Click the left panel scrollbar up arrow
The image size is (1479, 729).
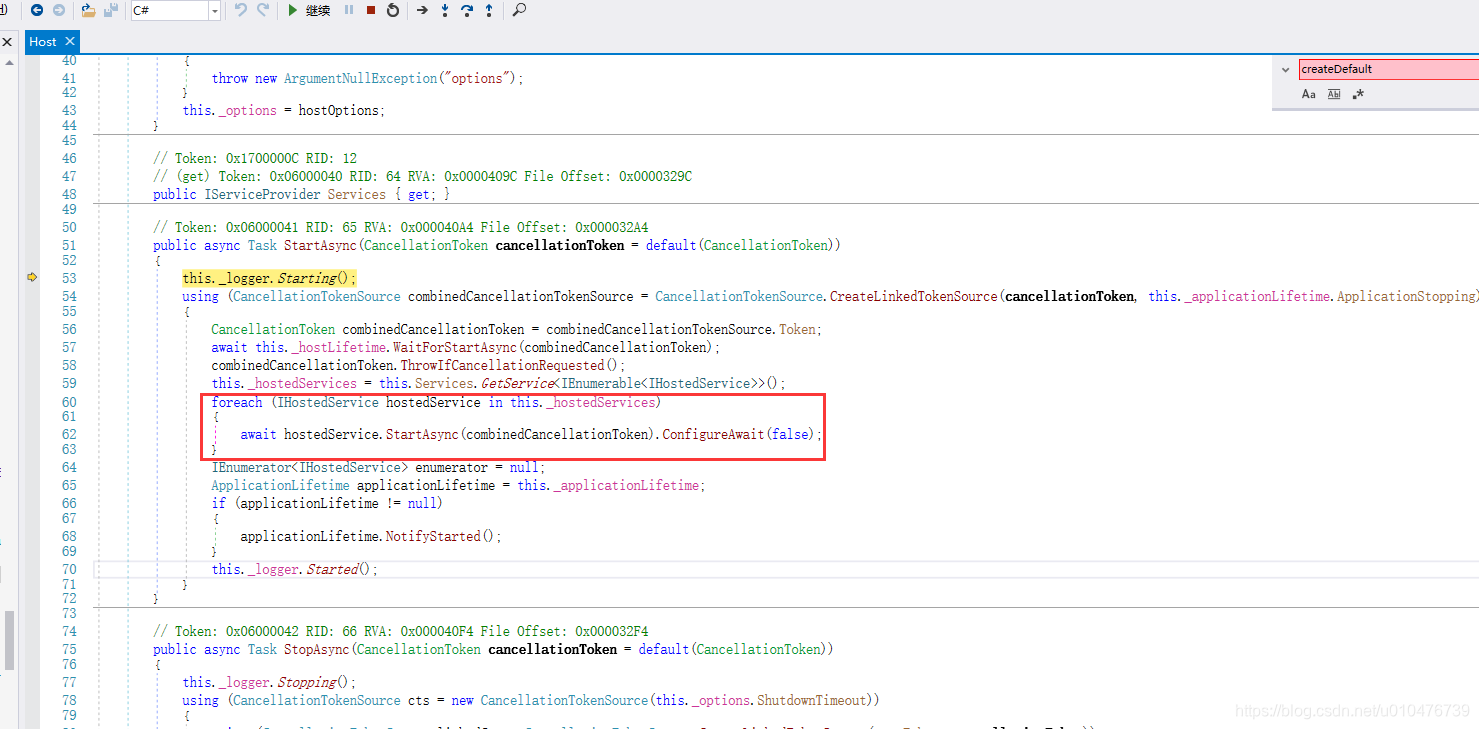coord(8,62)
